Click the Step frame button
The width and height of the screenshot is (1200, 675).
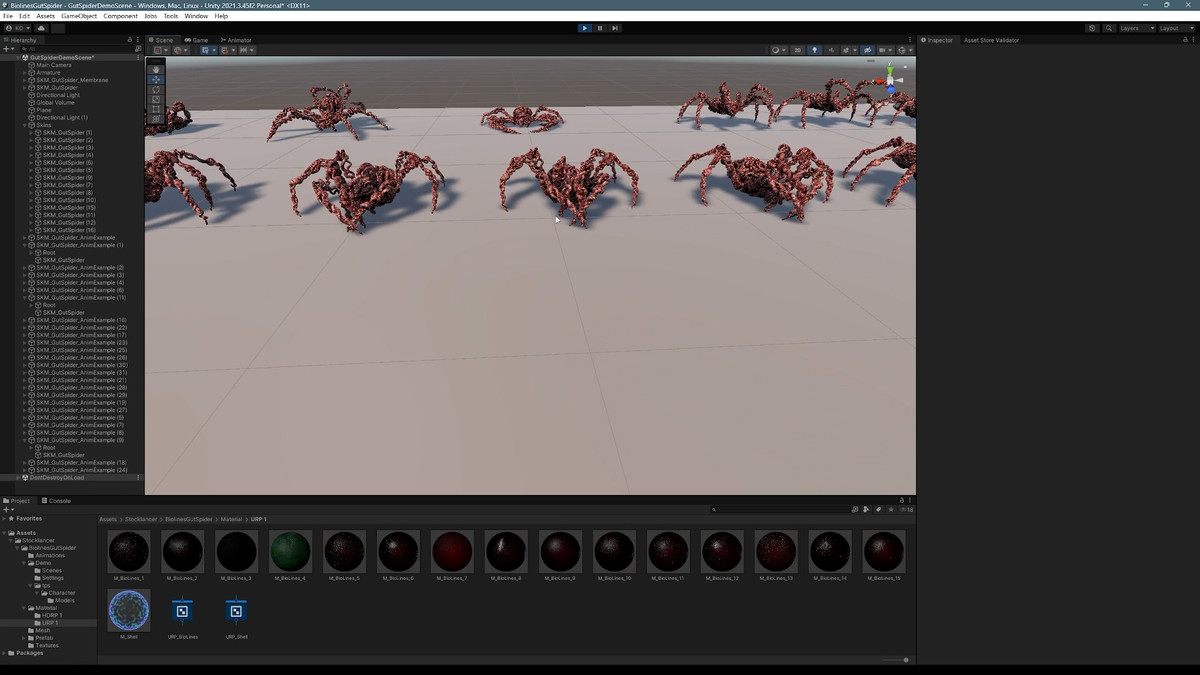click(x=615, y=28)
